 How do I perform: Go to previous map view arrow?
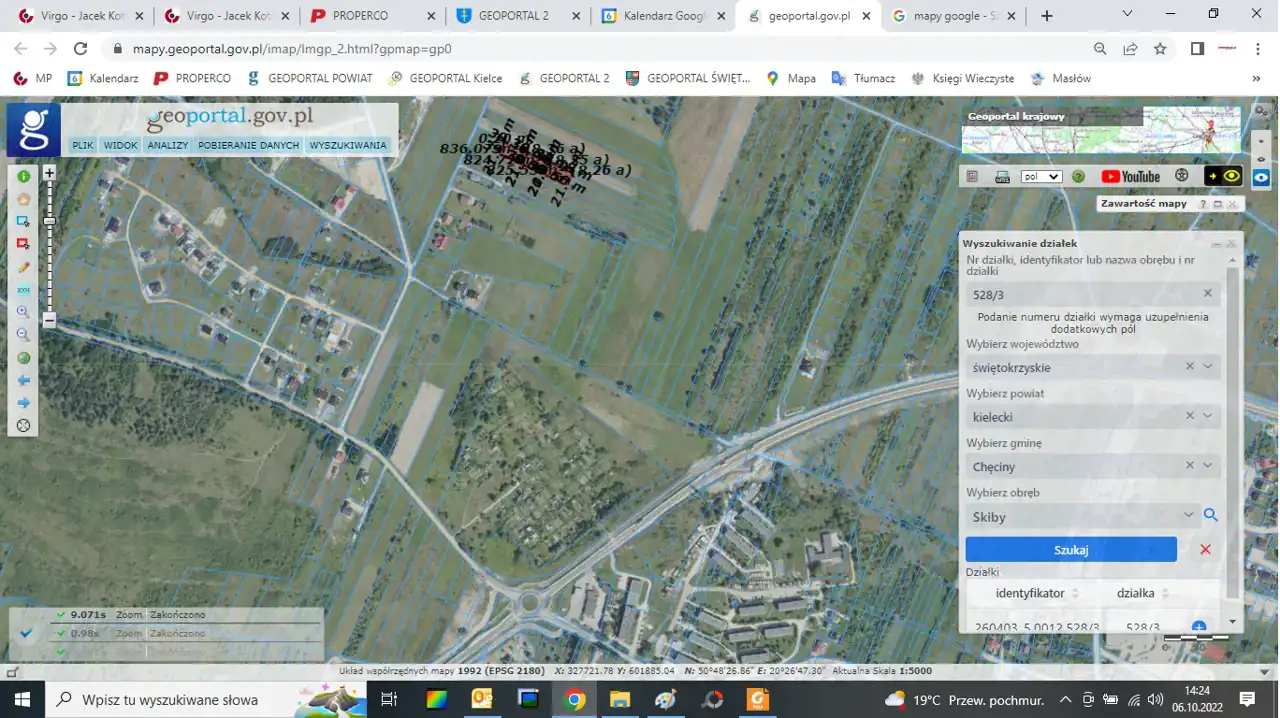[x=24, y=381]
